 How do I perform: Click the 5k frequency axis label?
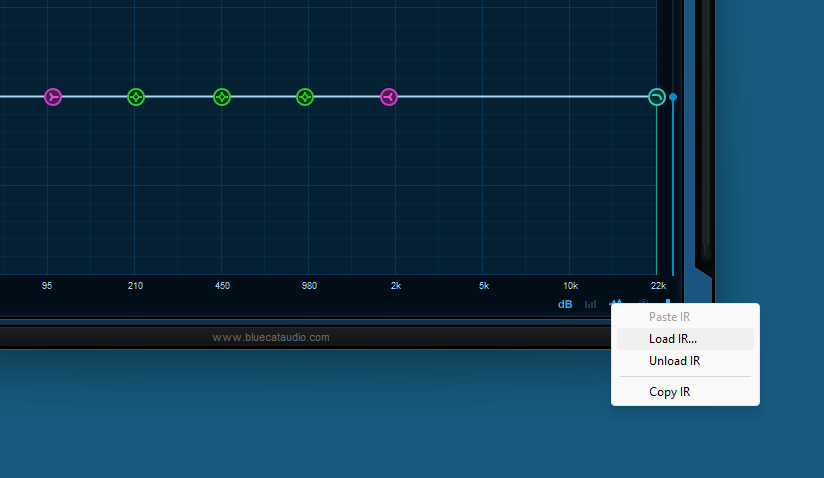pyautogui.click(x=484, y=286)
